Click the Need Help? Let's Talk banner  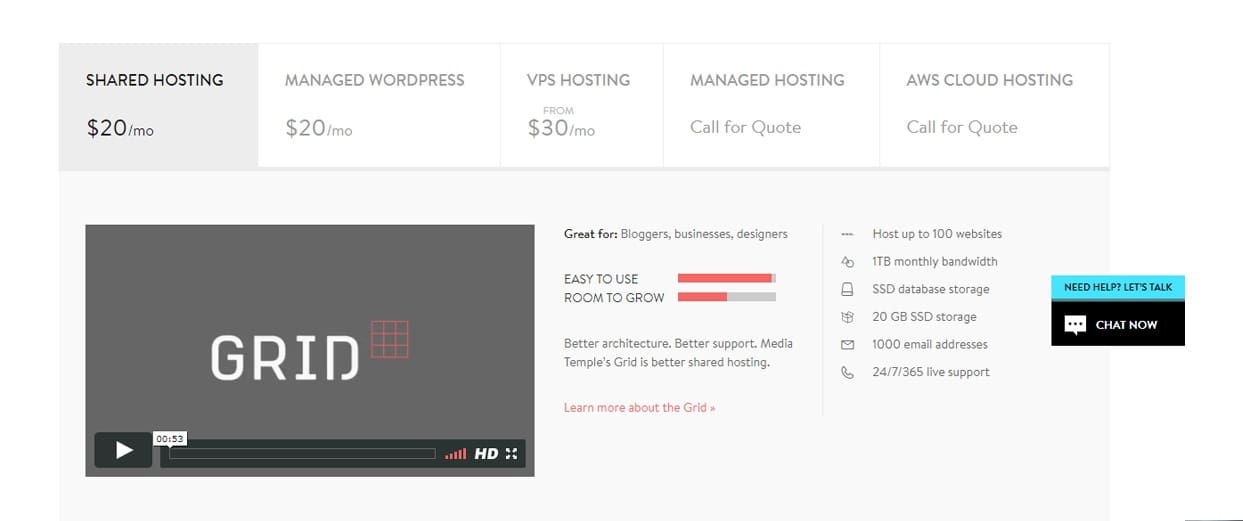[1117, 287]
